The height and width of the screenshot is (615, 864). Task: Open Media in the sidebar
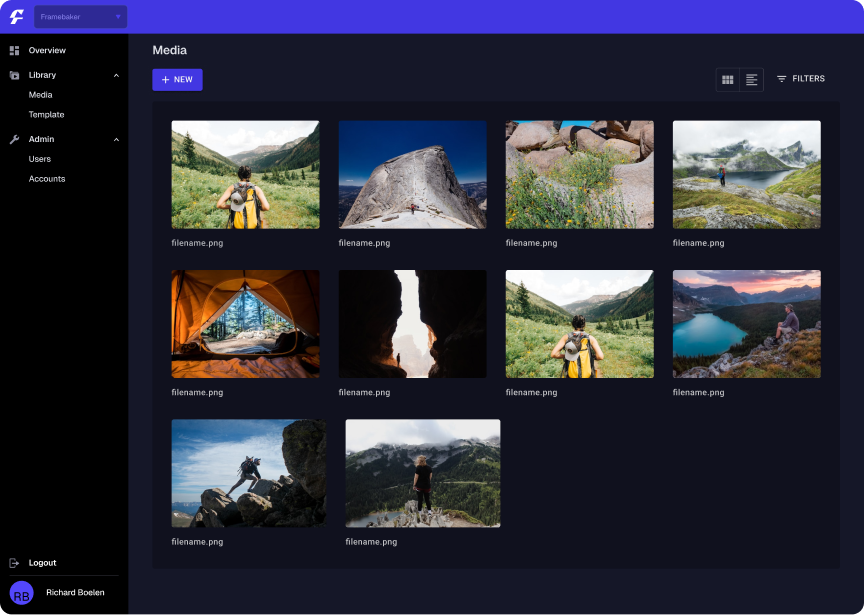pos(41,95)
